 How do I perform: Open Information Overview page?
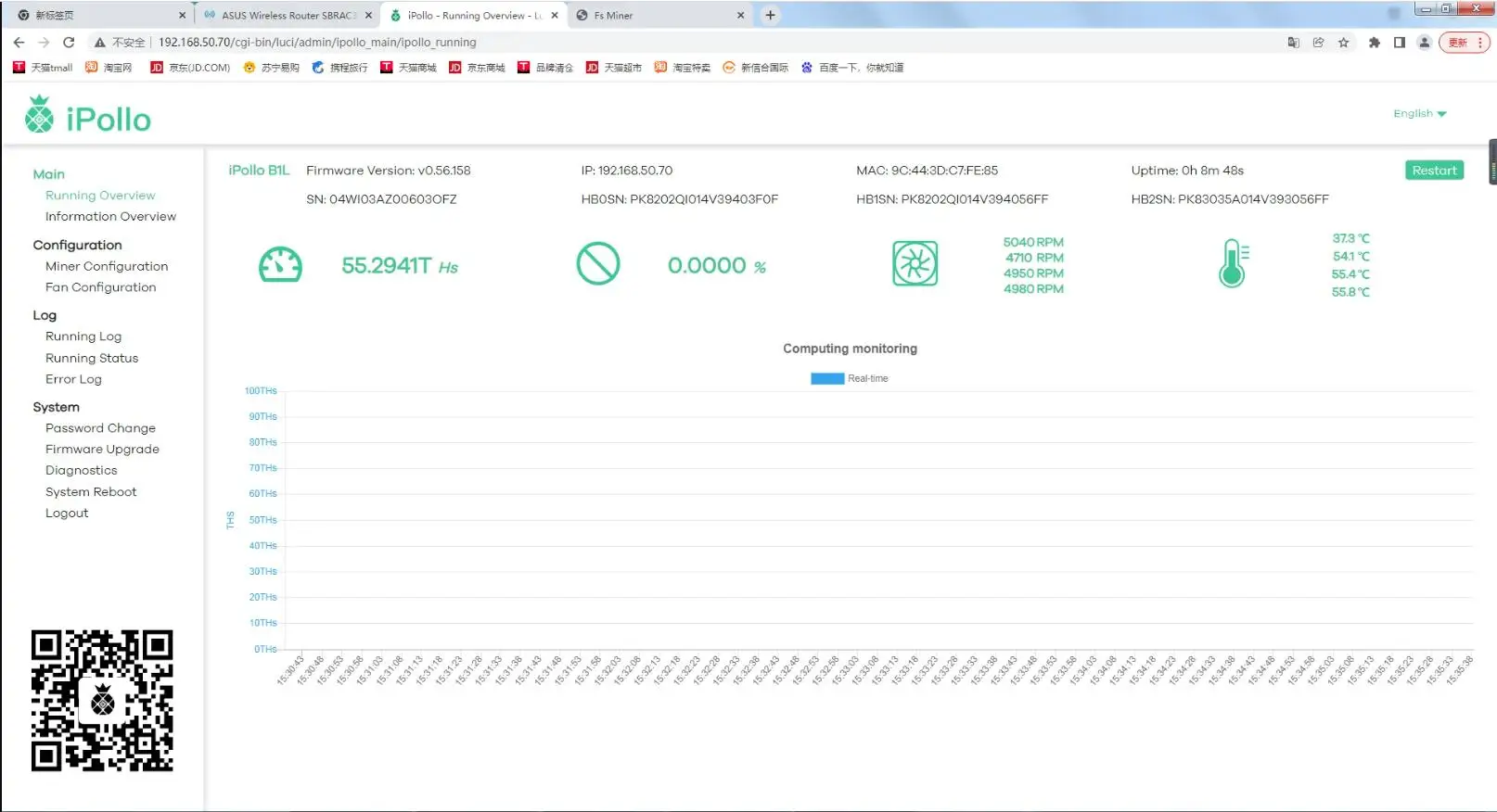point(110,217)
